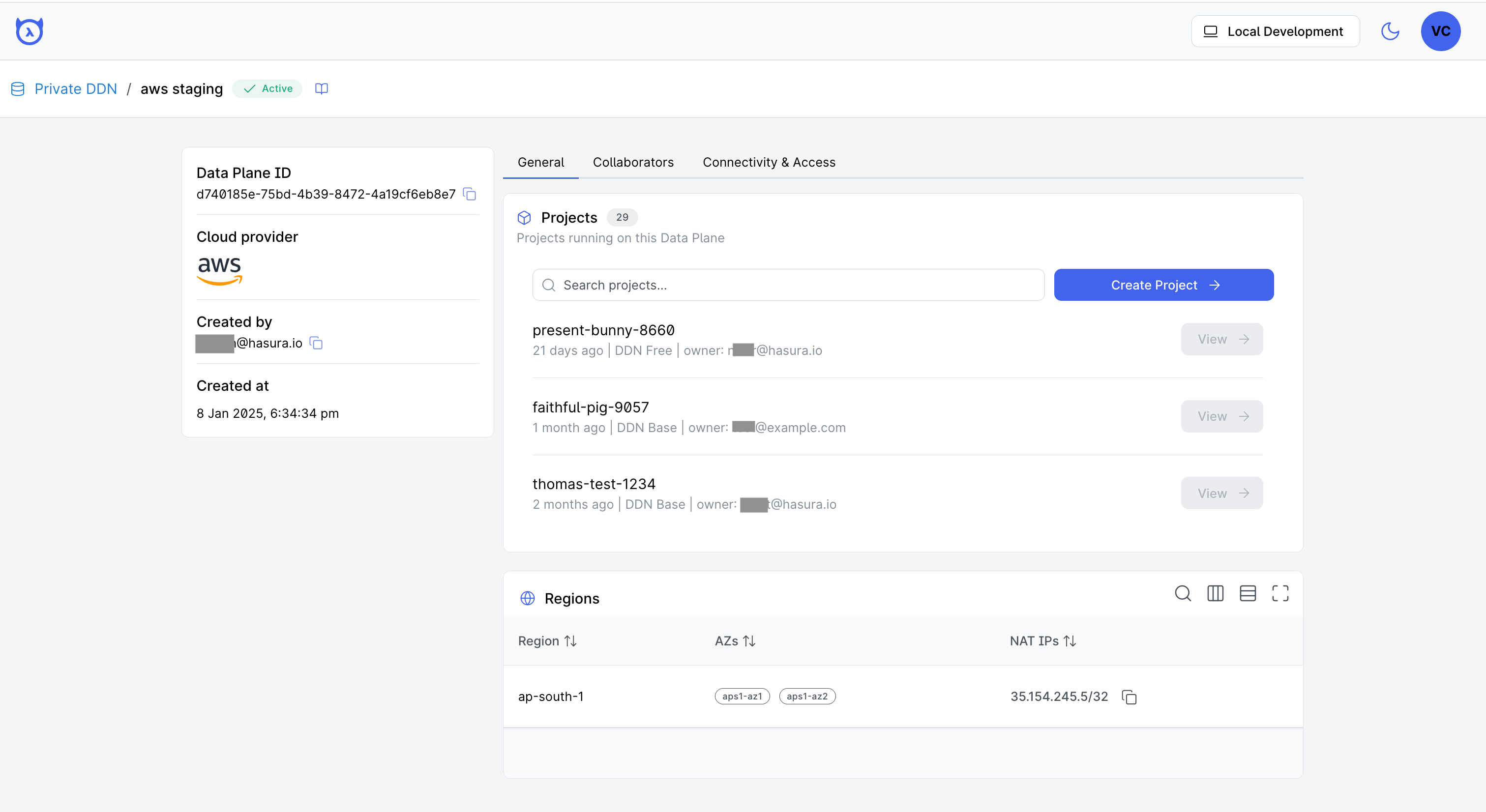Copy the Created by email address
Image resolution: width=1486 pixels, height=812 pixels.
[x=316, y=343]
